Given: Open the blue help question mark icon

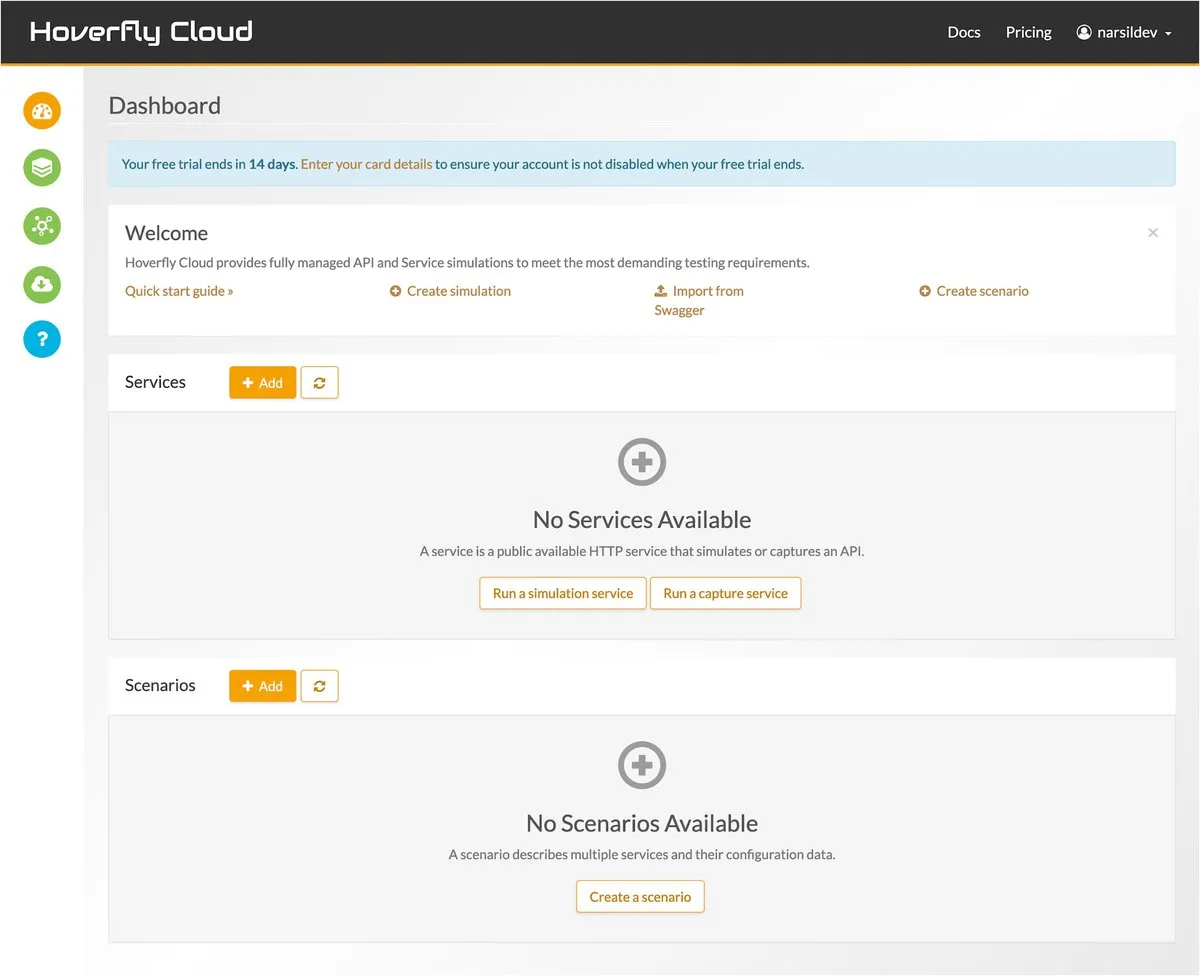Looking at the screenshot, I should click(x=42, y=340).
